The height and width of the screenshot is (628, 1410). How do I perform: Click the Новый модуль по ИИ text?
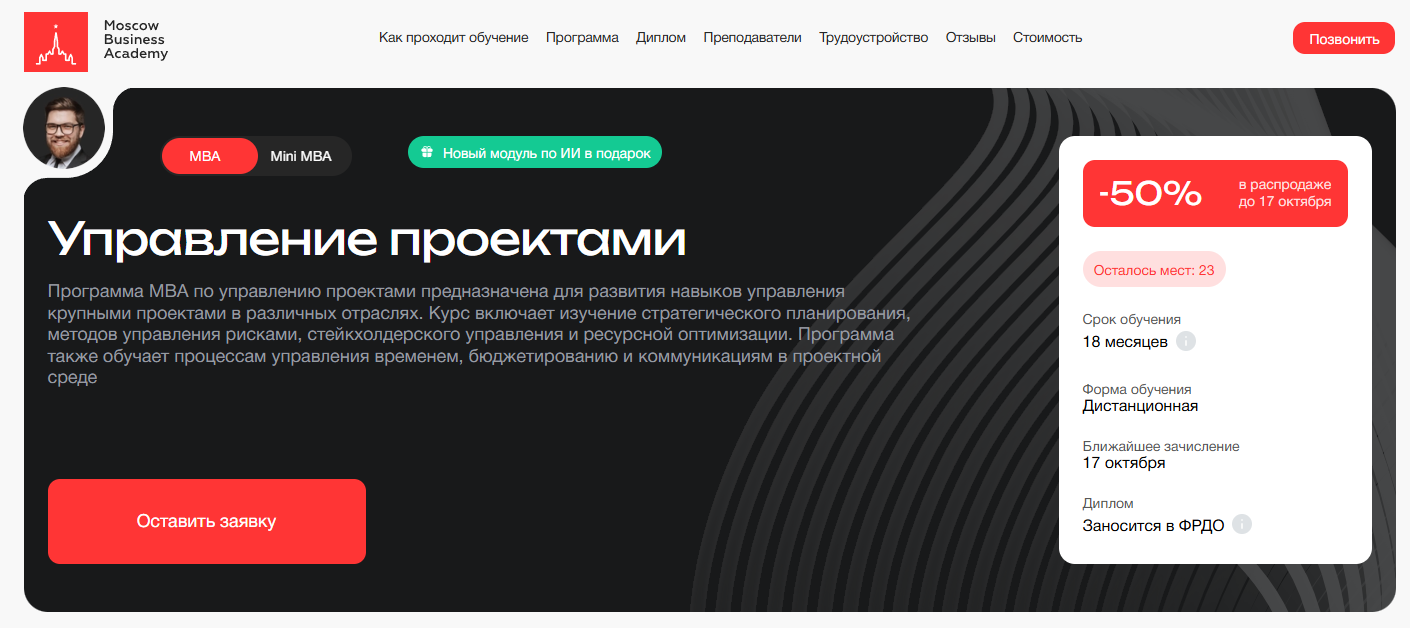tap(546, 153)
